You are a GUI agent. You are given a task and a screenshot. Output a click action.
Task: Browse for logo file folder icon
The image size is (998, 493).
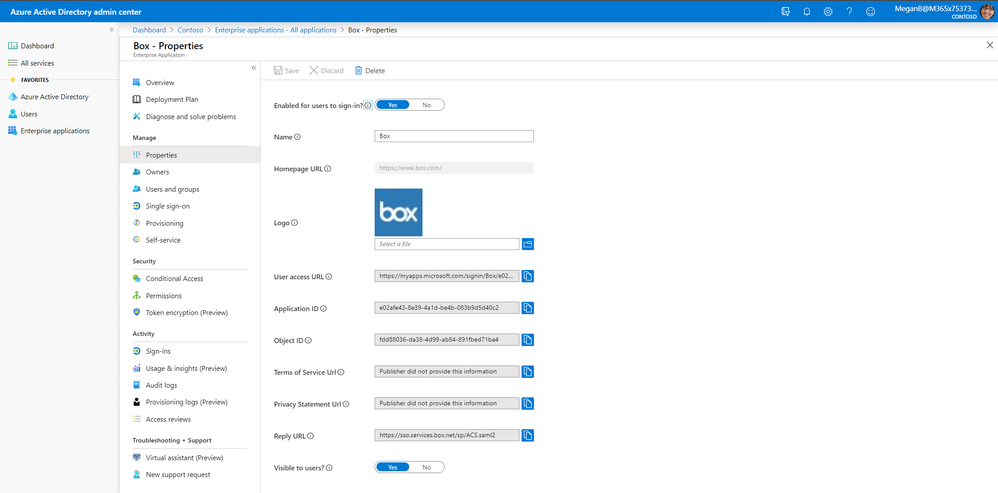(x=528, y=244)
